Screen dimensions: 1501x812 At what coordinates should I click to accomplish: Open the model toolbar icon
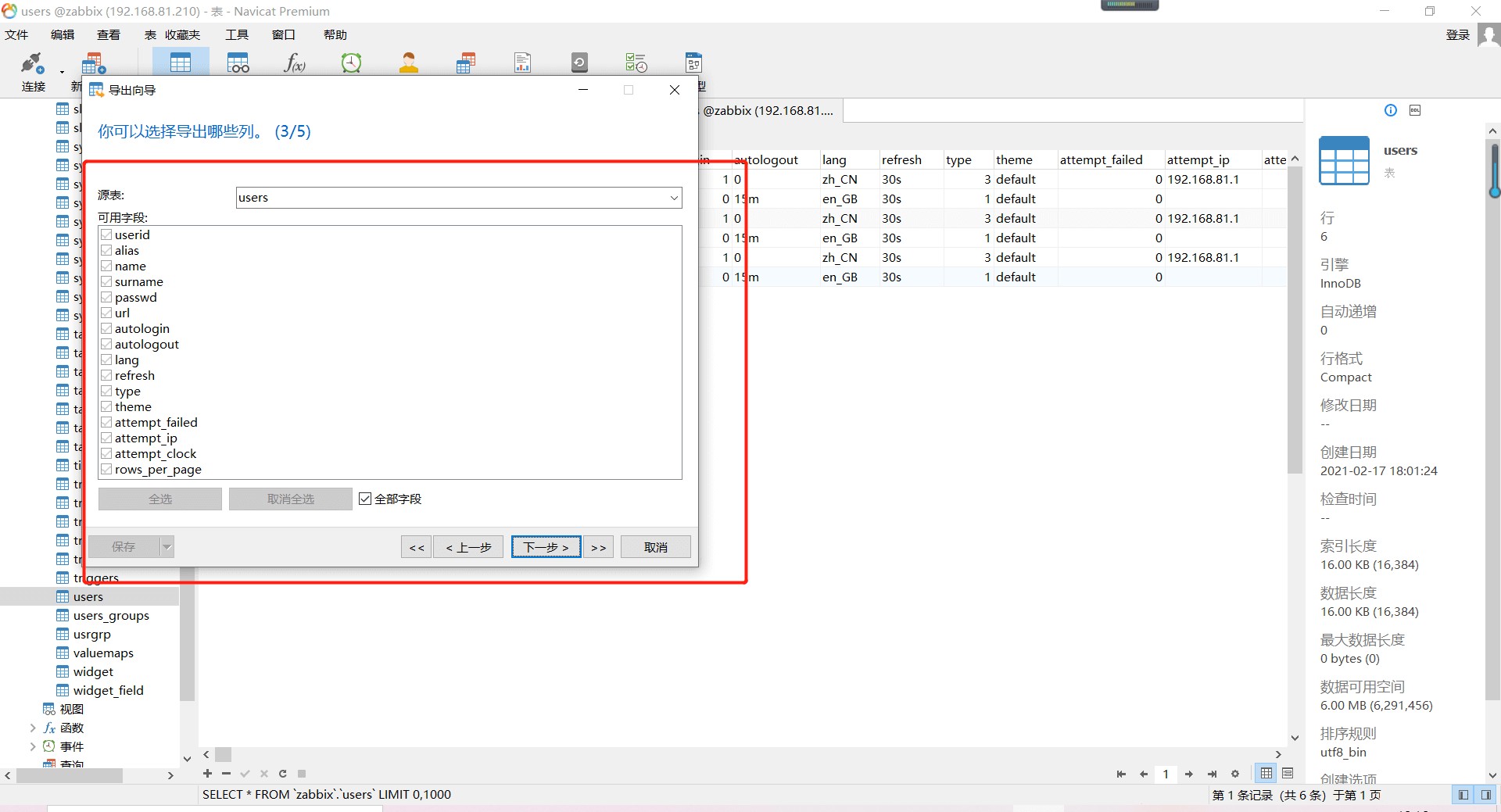tap(693, 63)
